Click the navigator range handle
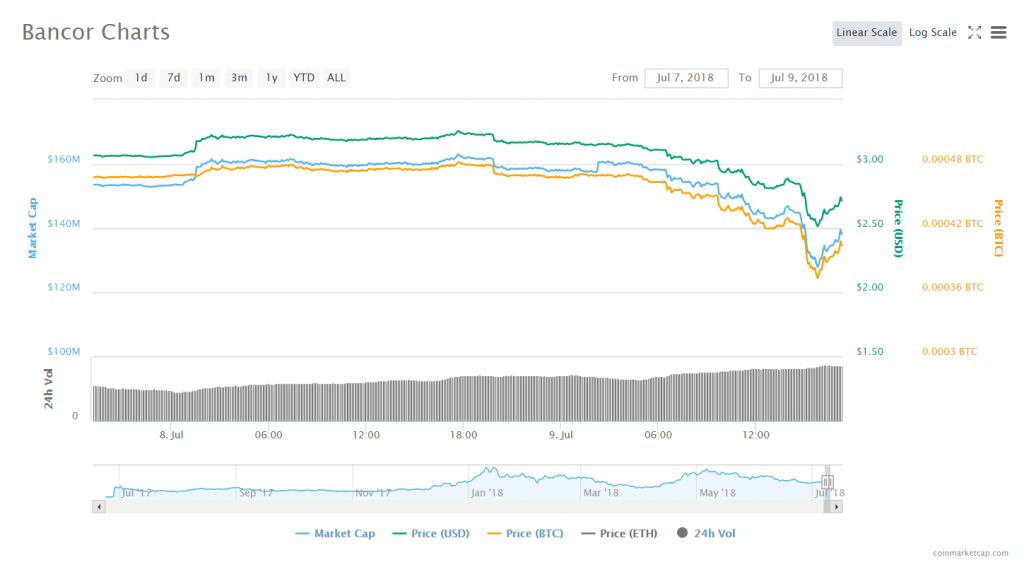 coord(827,482)
